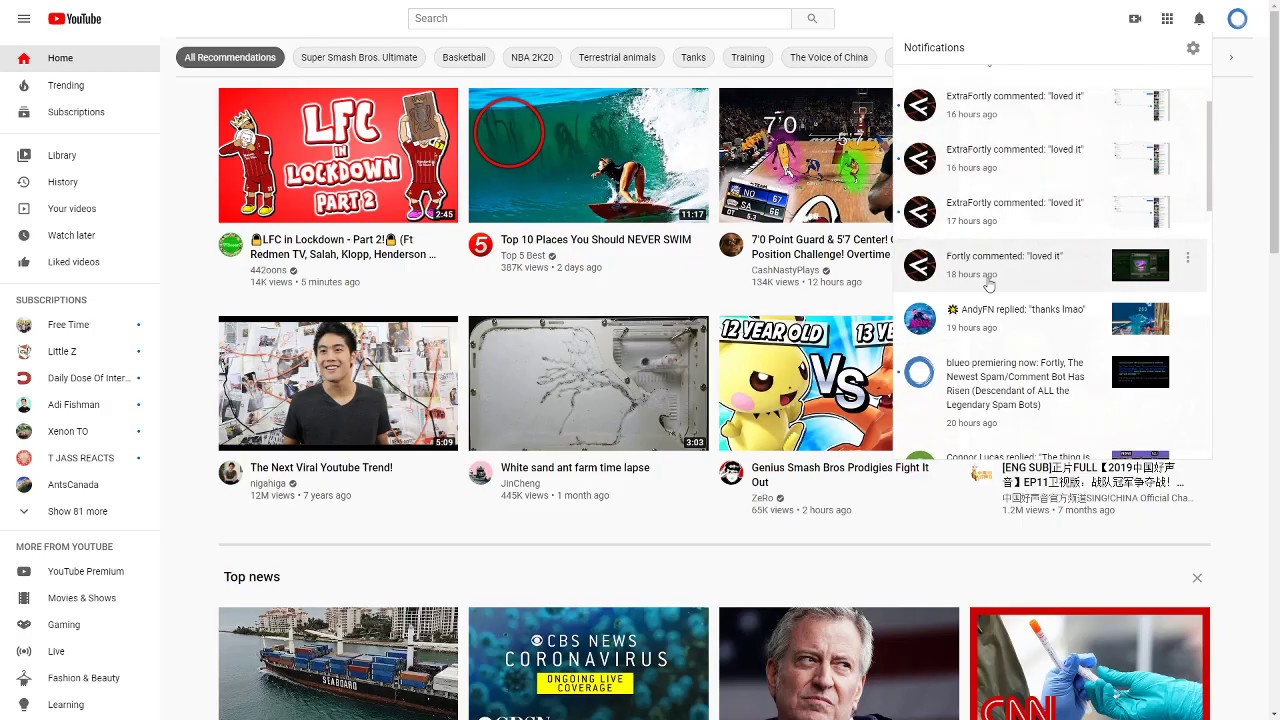Play White sand ant farm thumbnail
Screen dimensions: 1280x720
(x=588, y=383)
